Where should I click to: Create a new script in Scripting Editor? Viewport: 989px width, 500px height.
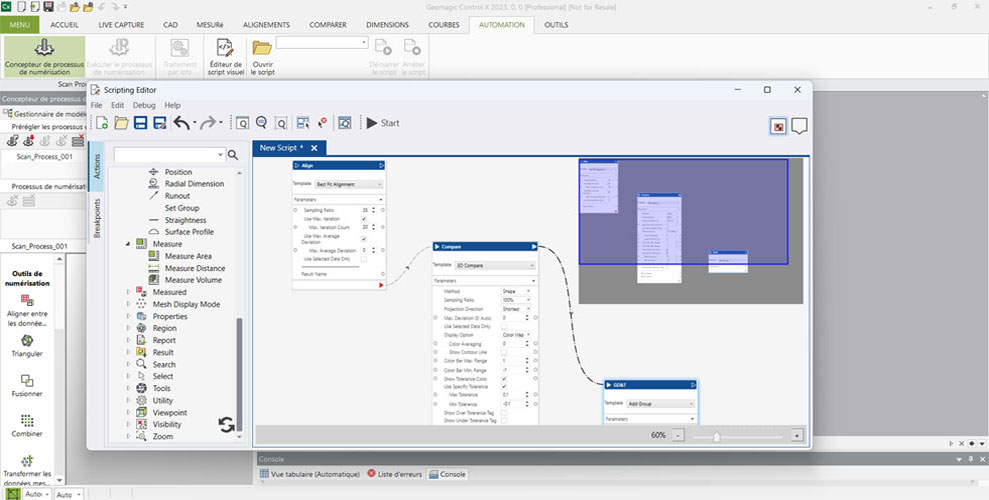tap(102, 123)
